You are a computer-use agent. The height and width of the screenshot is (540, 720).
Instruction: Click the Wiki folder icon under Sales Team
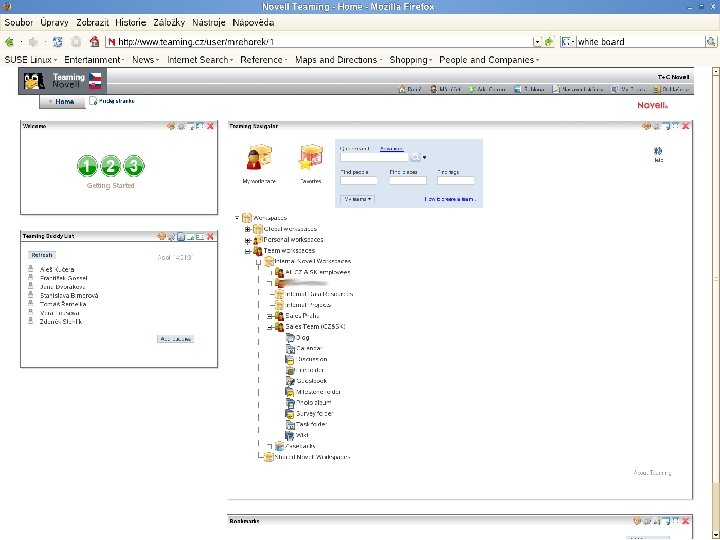(x=289, y=435)
